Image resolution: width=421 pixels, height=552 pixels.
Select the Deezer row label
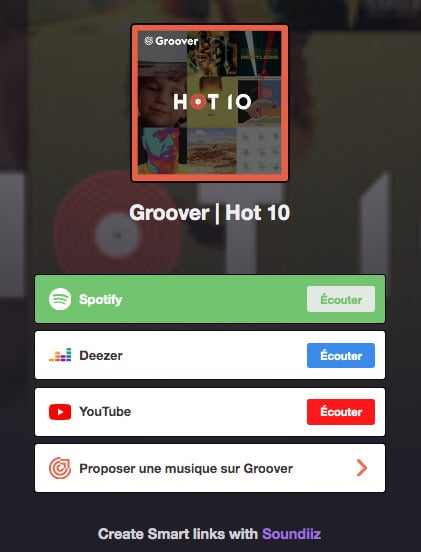(x=101, y=355)
